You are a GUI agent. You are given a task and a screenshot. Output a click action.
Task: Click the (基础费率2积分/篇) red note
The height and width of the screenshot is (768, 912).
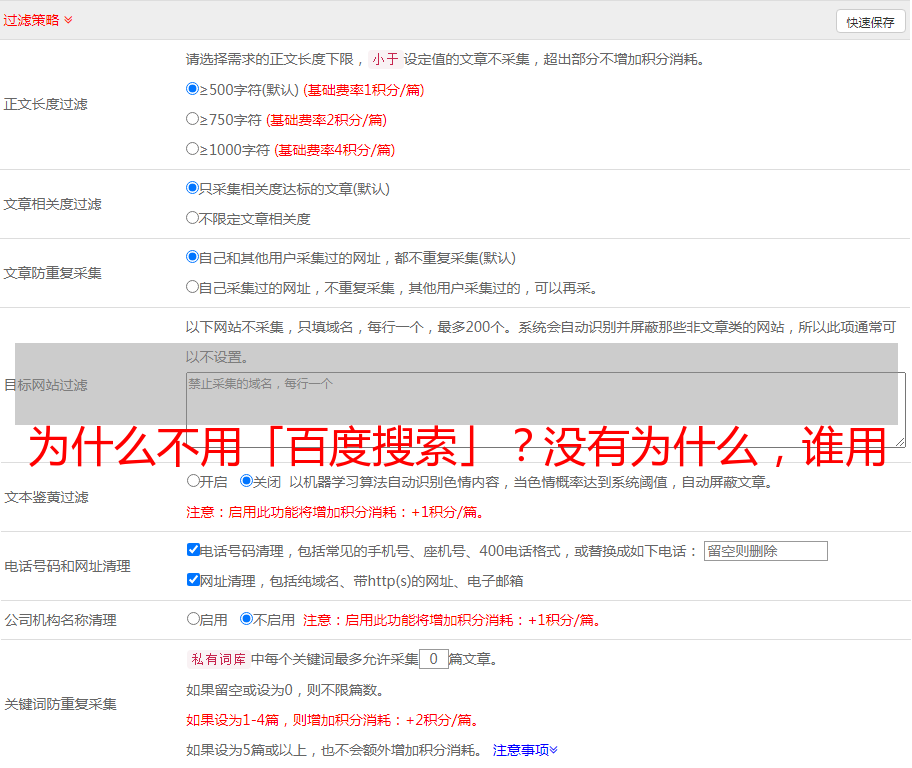click(x=326, y=120)
